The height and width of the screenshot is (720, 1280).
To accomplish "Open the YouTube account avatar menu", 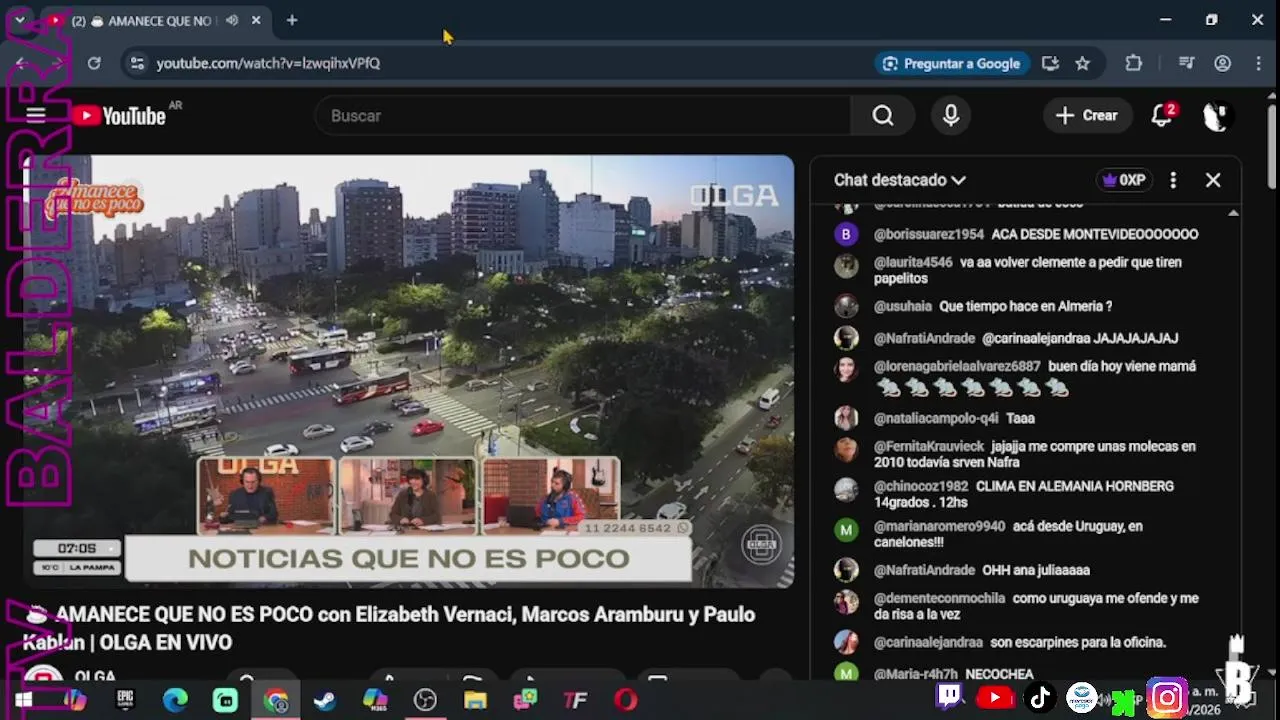I will pyautogui.click(x=1215, y=116).
